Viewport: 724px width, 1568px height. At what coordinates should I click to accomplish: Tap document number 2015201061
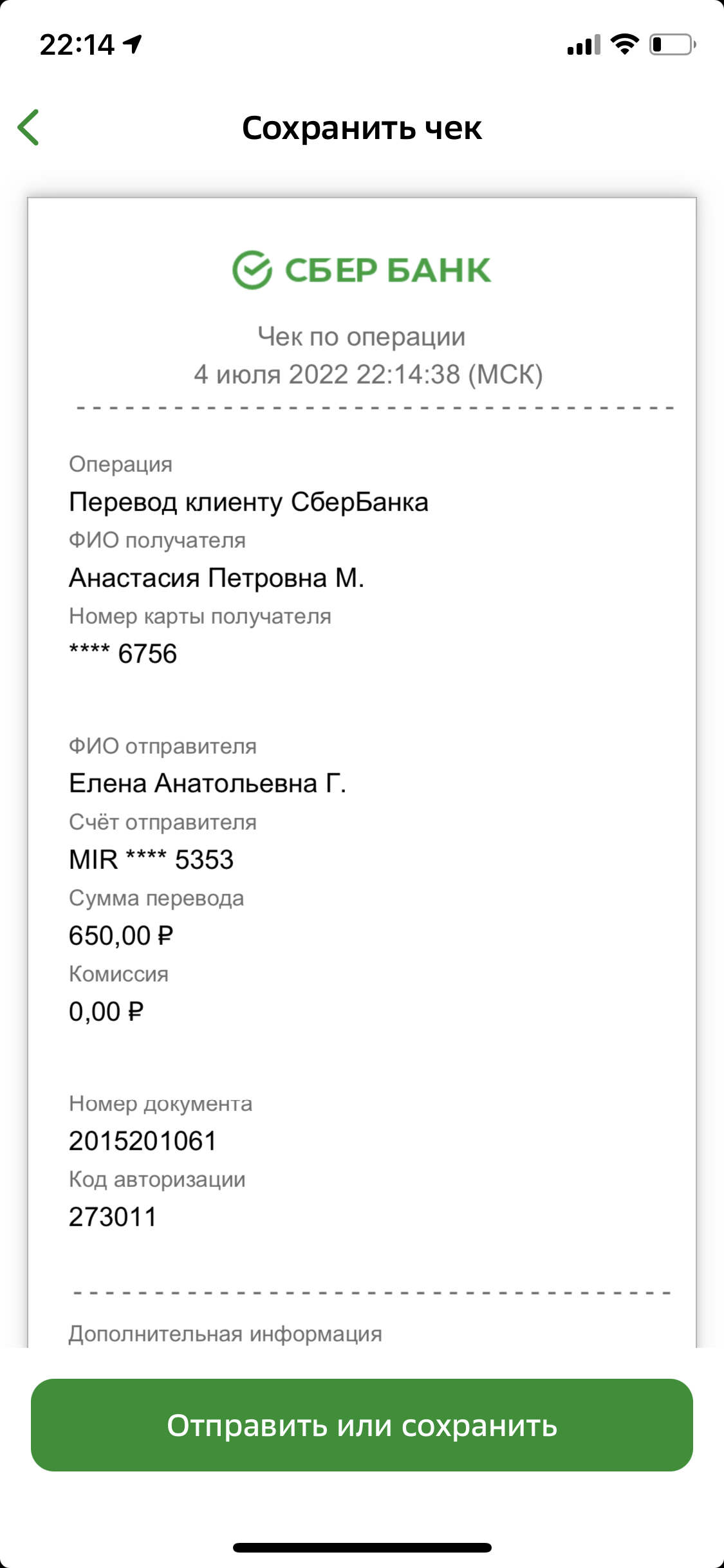point(143,1141)
